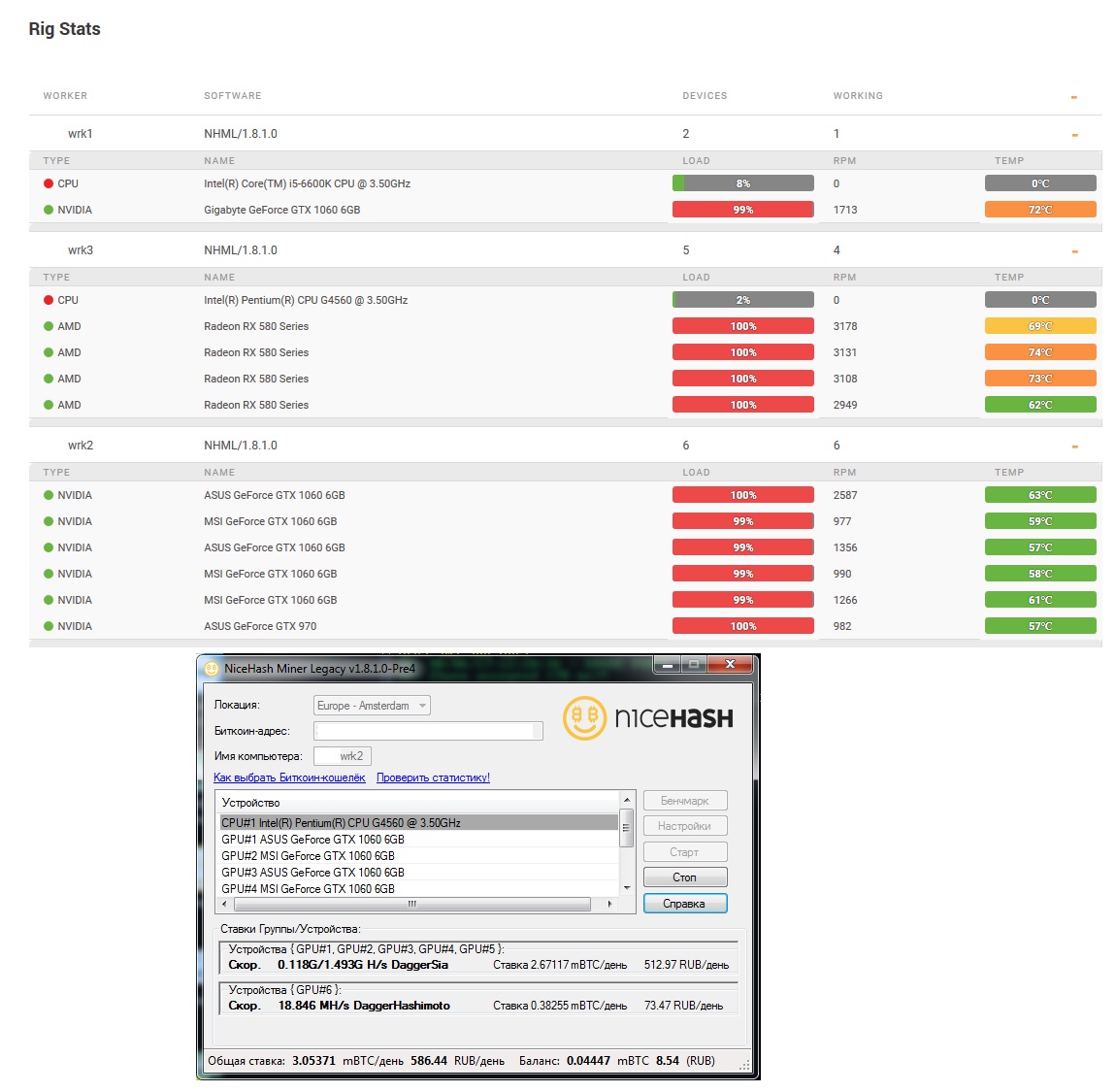The height and width of the screenshot is (1092, 1116).
Task: Click 72°C temperature bar of Gigabyte GTX 1060
Action: click(1040, 210)
